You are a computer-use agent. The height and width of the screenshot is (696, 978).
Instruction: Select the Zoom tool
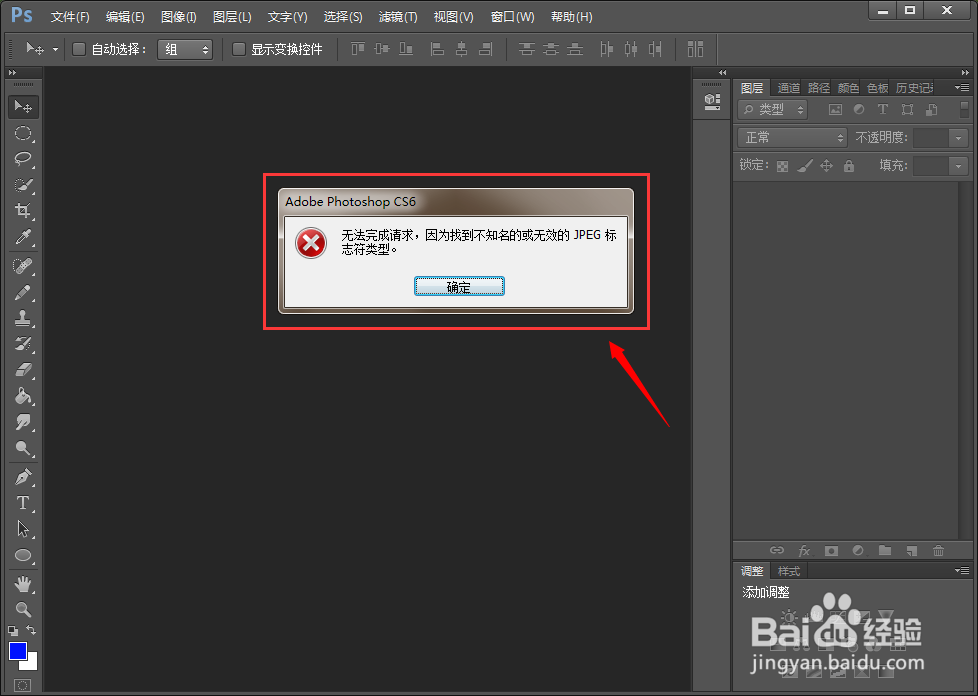click(23, 609)
